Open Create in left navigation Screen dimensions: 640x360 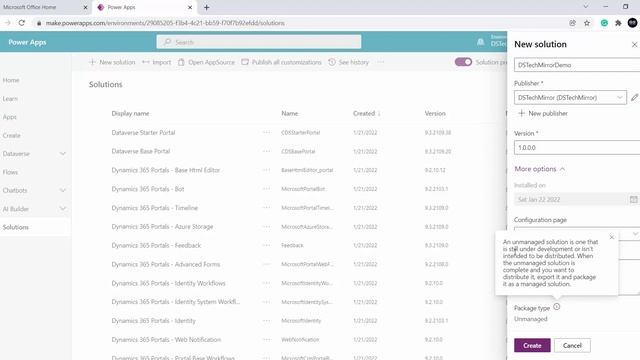(11, 136)
